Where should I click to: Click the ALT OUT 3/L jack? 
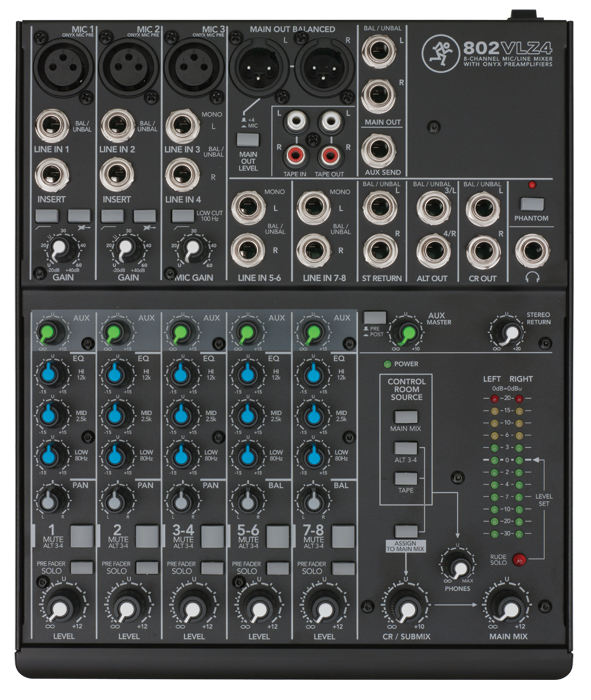tap(433, 207)
